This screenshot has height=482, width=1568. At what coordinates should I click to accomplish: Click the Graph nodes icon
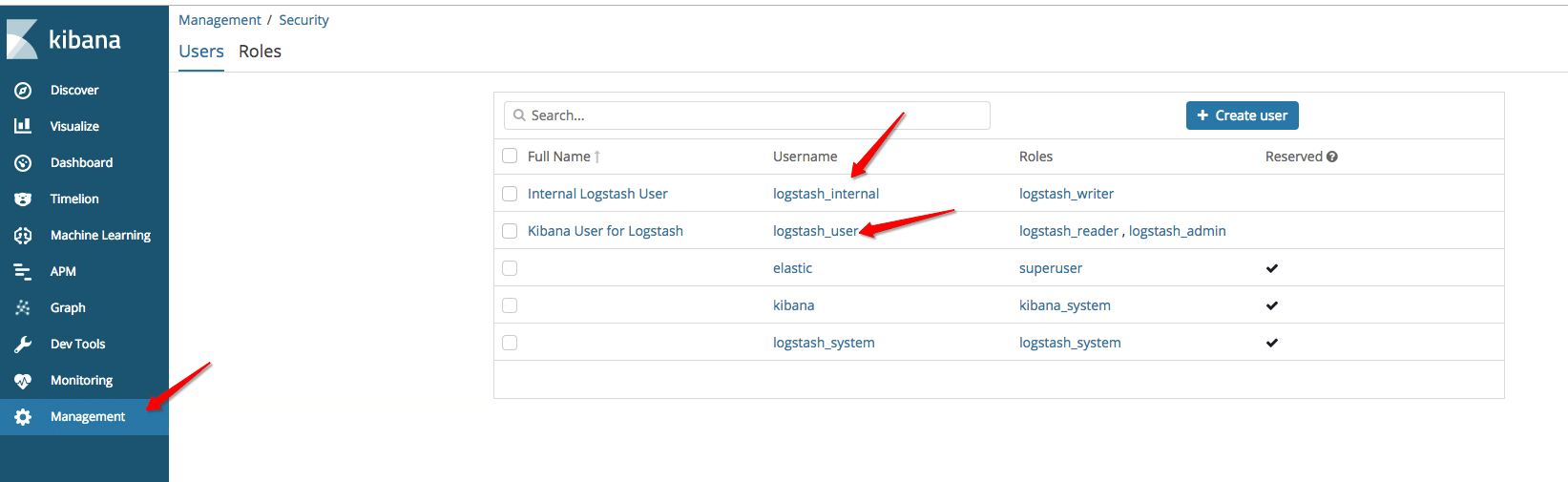point(23,307)
